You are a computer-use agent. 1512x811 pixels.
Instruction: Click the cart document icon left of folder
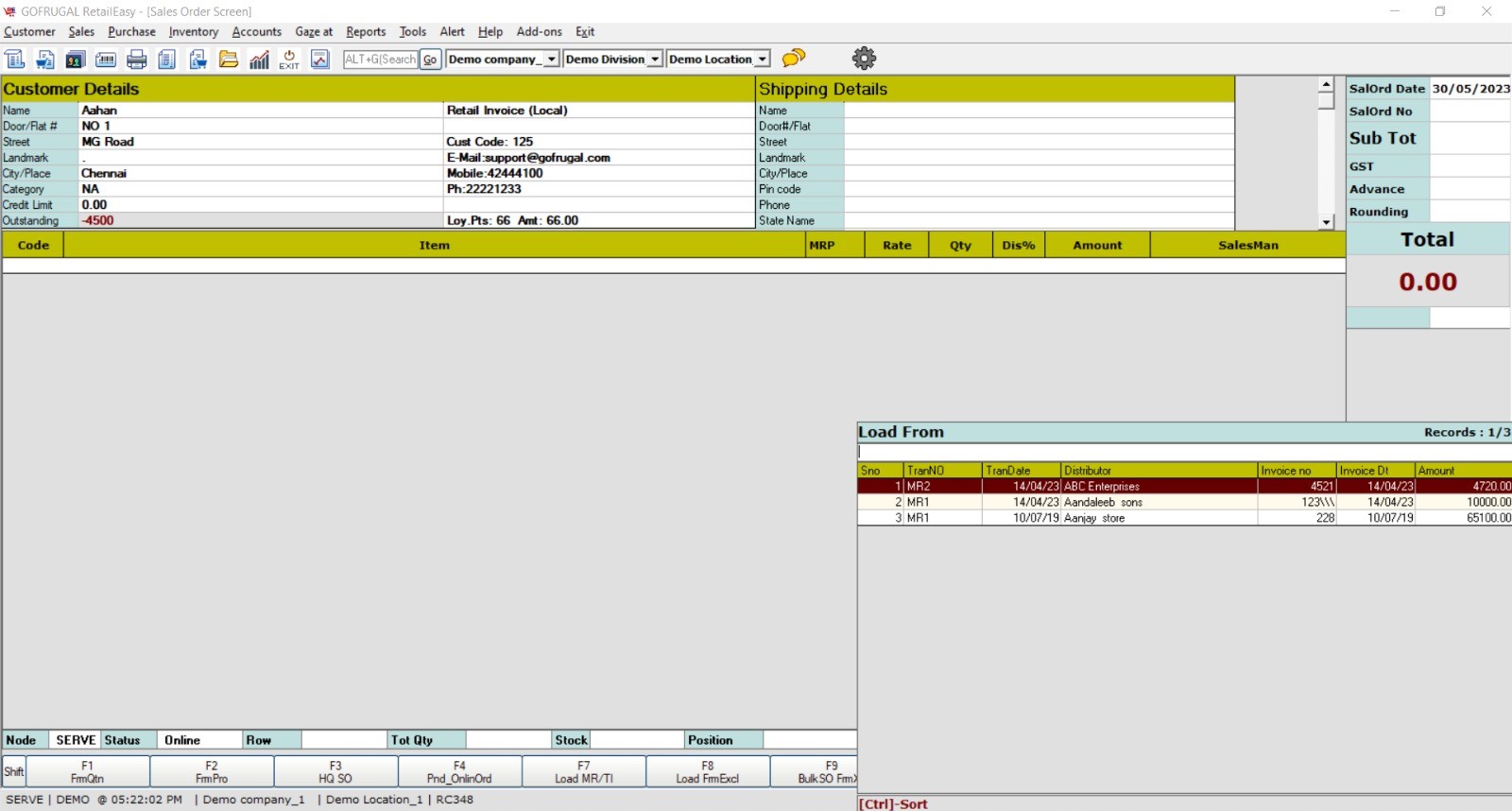(x=198, y=59)
